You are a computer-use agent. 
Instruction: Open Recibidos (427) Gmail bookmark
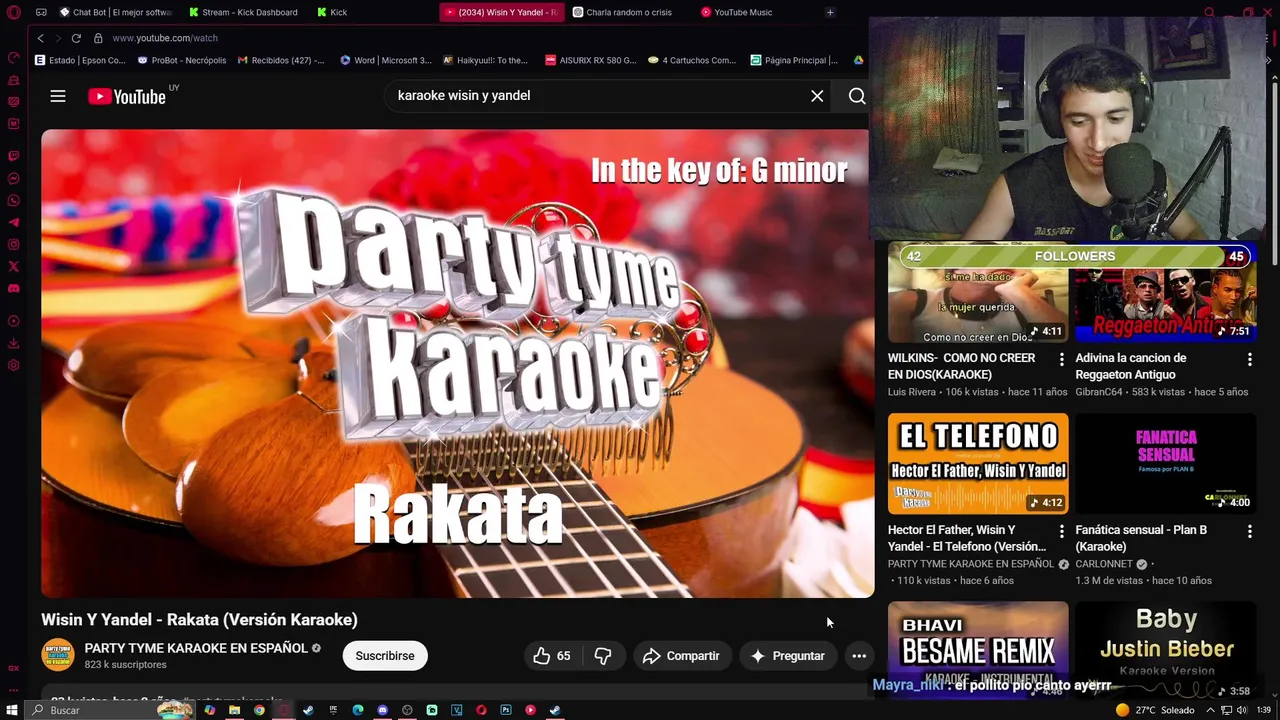pyautogui.click(x=281, y=60)
